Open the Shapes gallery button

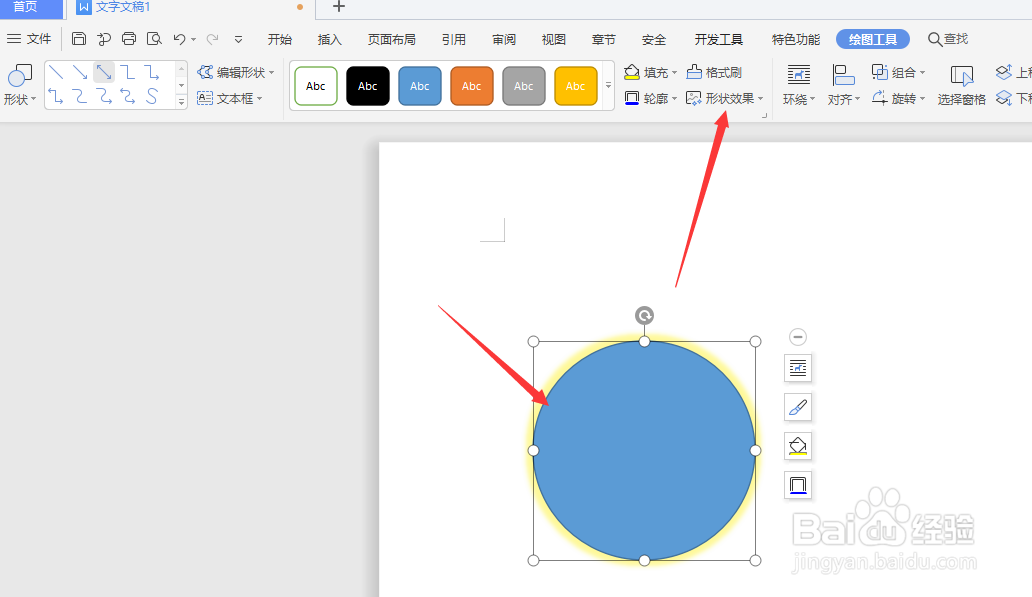point(19,85)
